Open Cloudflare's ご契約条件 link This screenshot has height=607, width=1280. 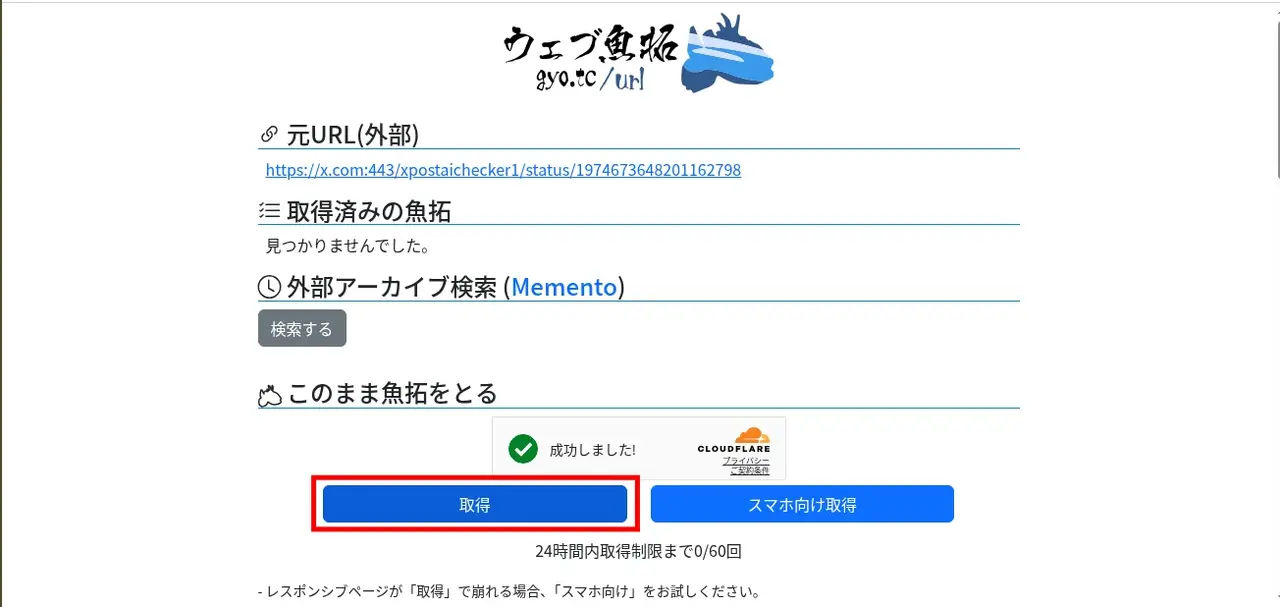[749, 470]
